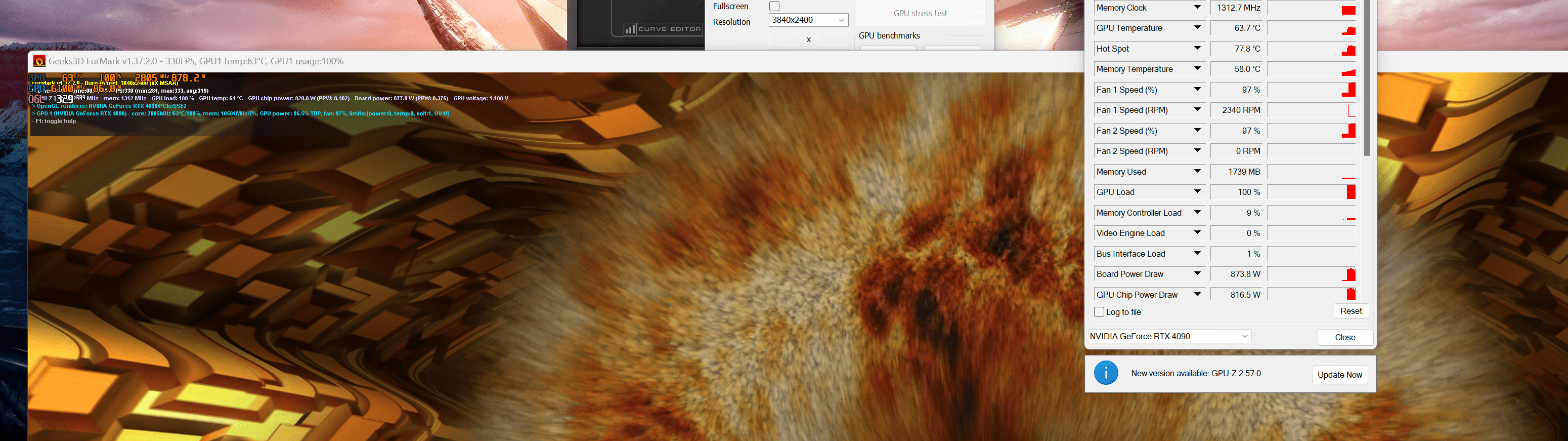Click the New version available message

(x=1196, y=373)
